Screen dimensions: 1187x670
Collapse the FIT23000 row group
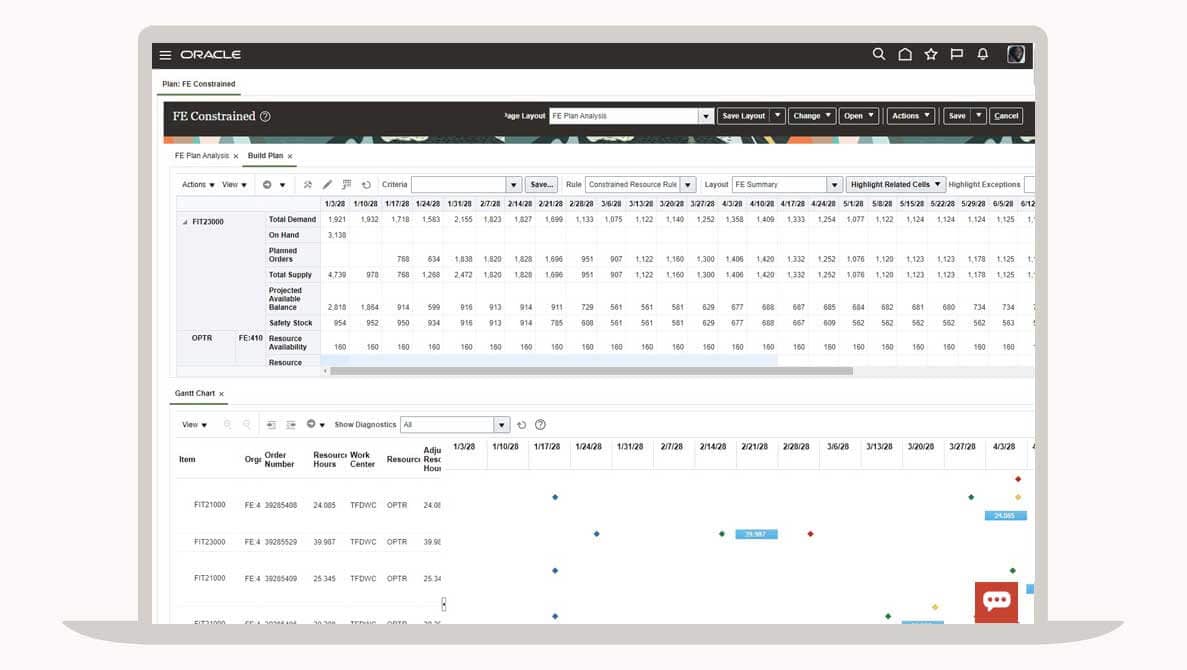click(x=185, y=222)
